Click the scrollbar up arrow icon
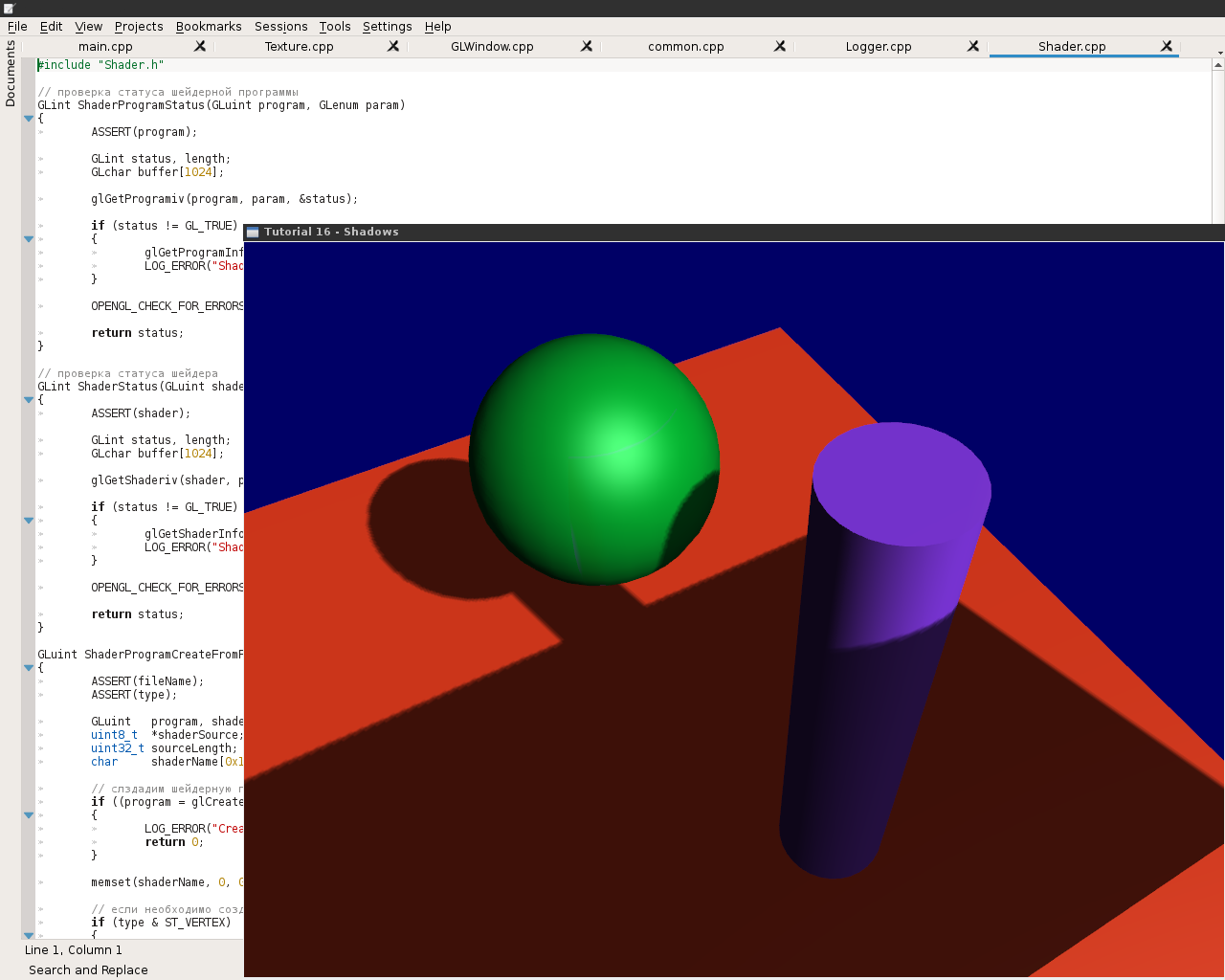 1217,65
